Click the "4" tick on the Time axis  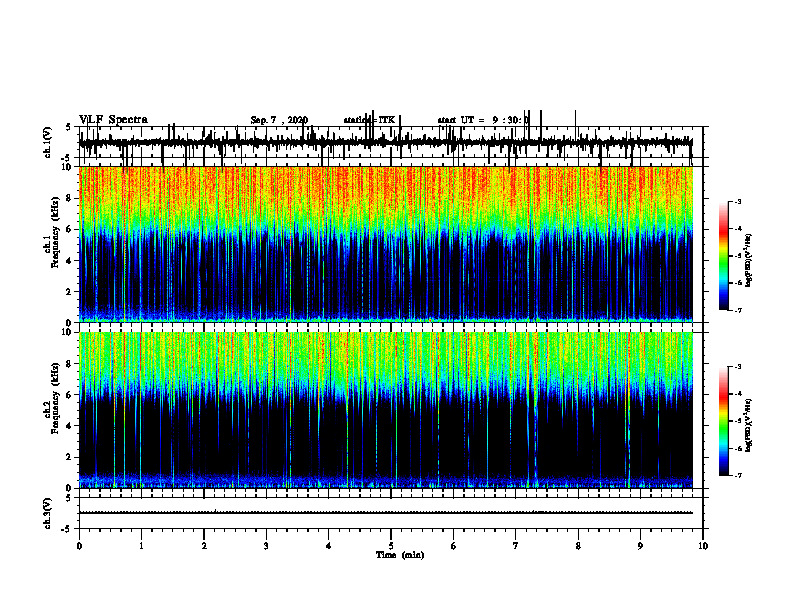(329, 546)
